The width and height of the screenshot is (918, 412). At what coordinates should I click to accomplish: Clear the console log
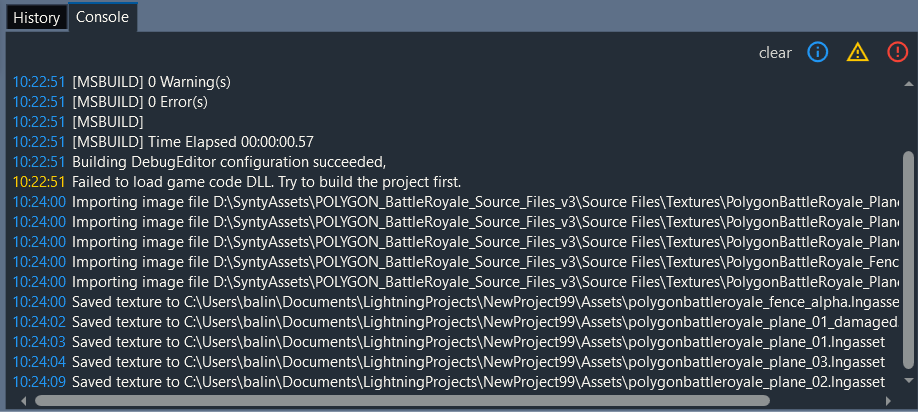coord(775,53)
